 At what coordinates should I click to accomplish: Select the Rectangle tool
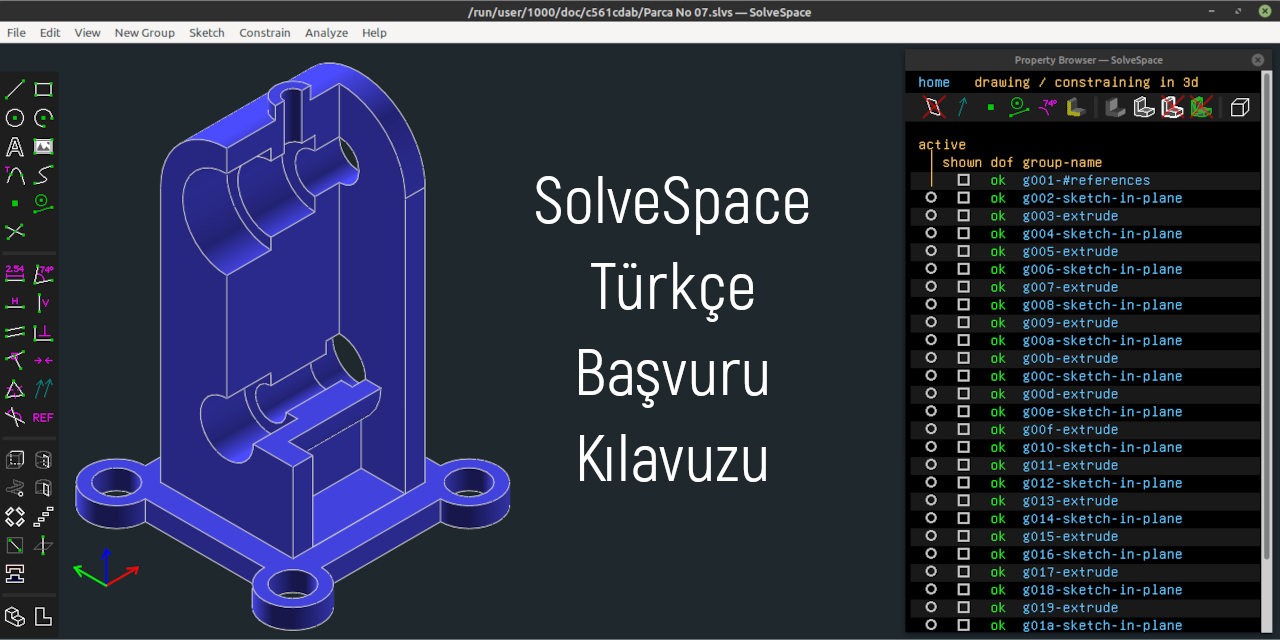tap(43, 88)
